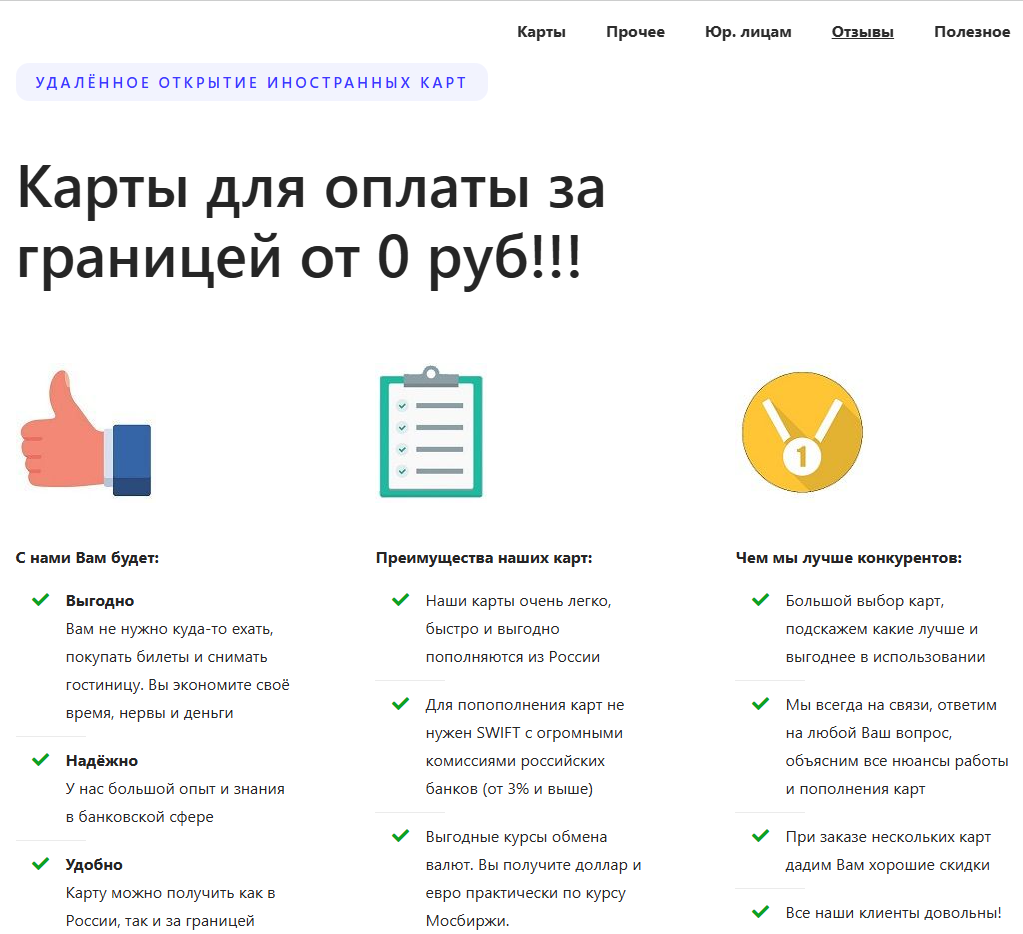The height and width of the screenshot is (934, 1023).
Task: Open the Юр. лицам menu item
Action: click(748, 32)
